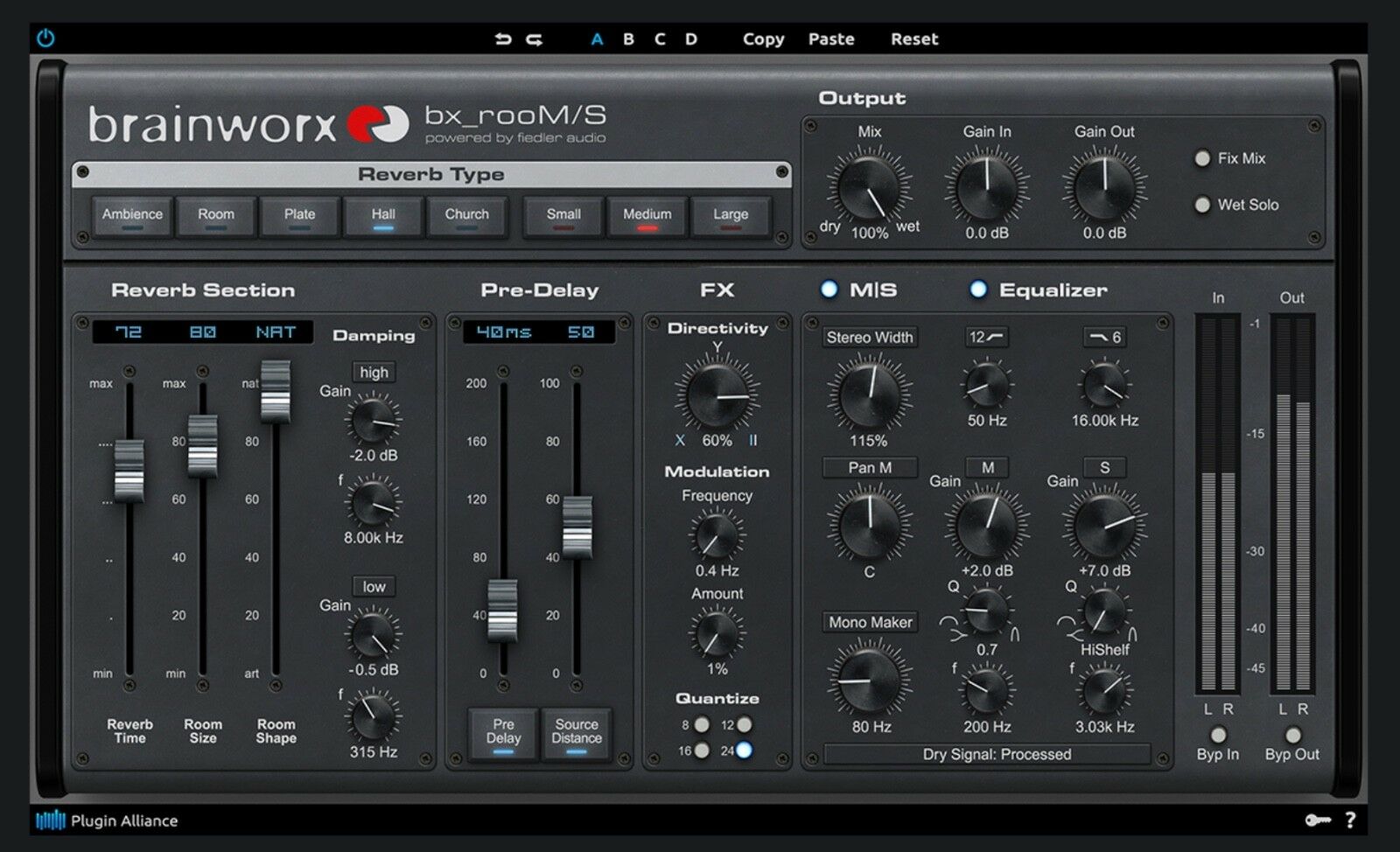This screenshot has width=1400, height=852.
Task: Click the Pan M knob
Action: pyautogui.click(x=869, y=525)
